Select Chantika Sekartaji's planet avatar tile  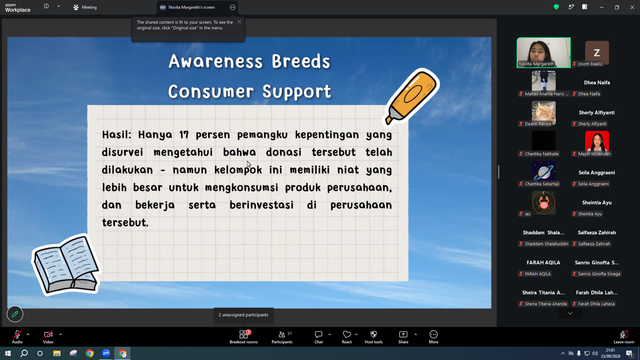pos(544,173)
